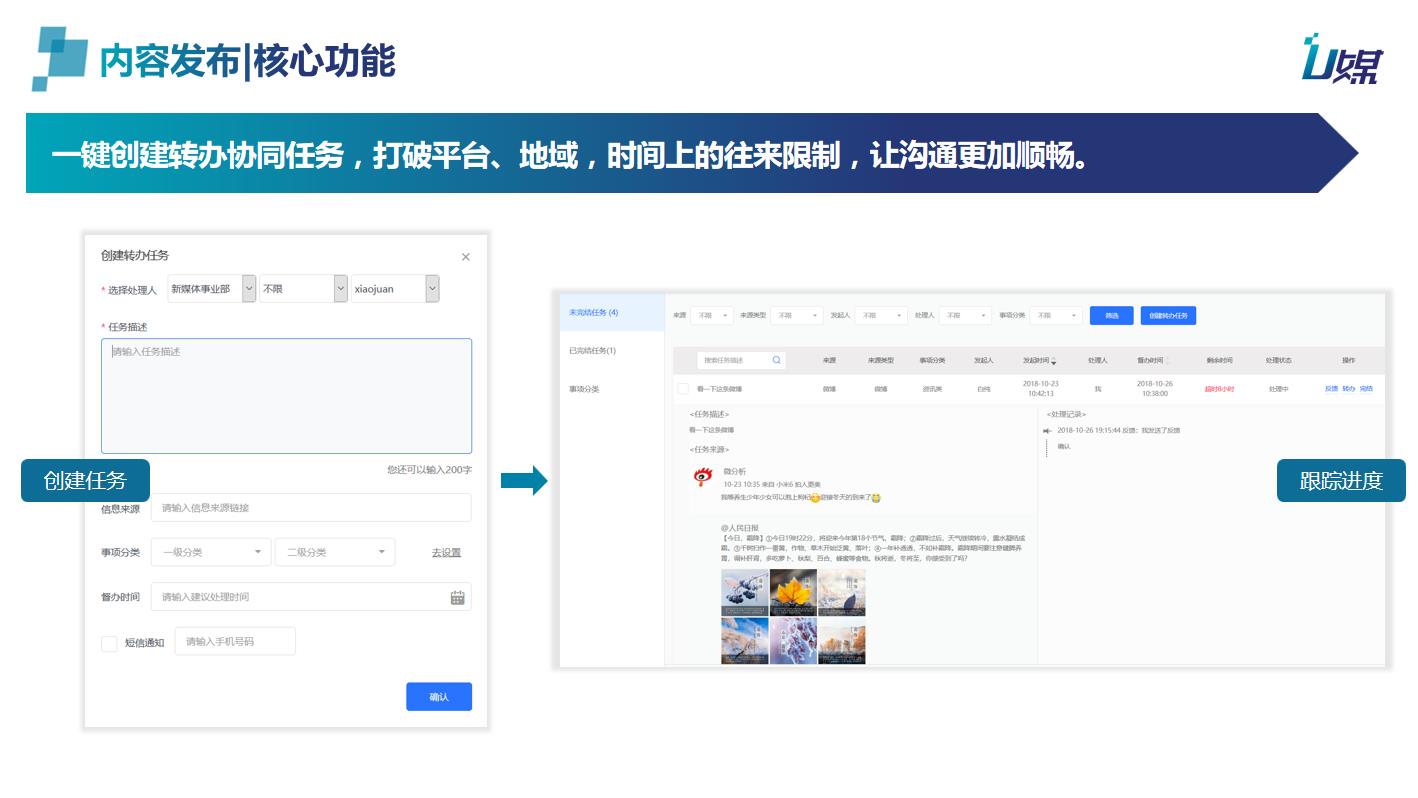Open the 来源类型 filter dropdown
Screen dimensions: 1418x798
796,315
